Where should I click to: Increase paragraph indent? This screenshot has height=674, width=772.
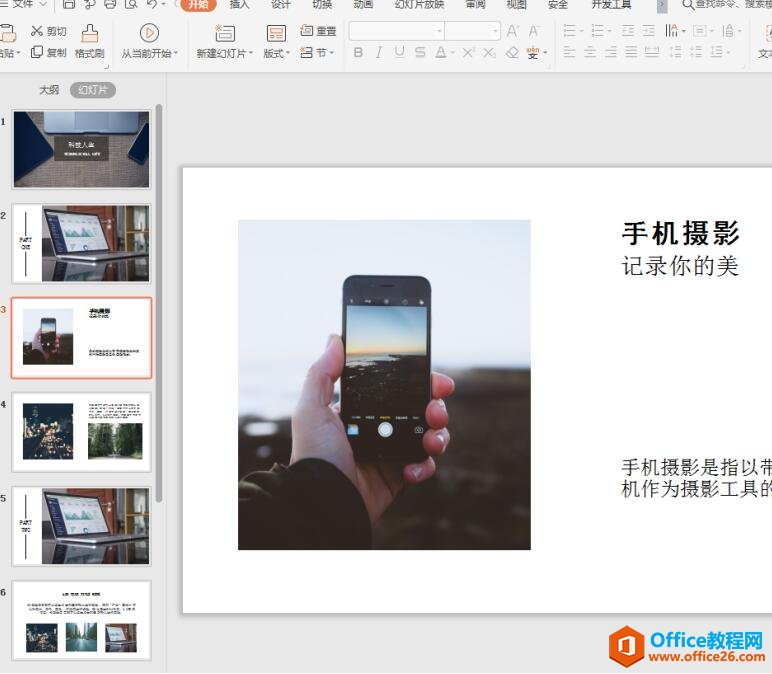pyautogui.click(x=649, y=32)
